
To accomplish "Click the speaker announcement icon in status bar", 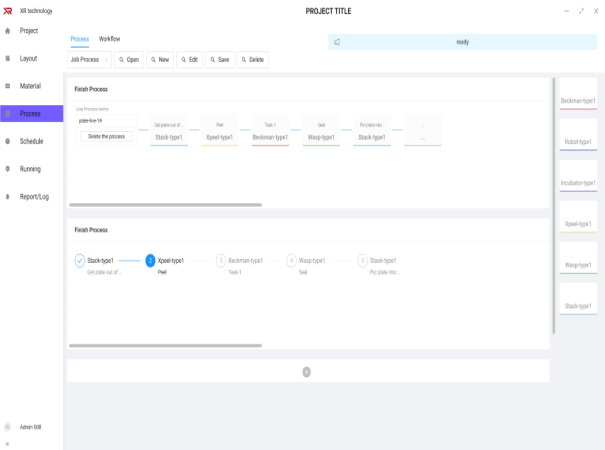I will tap(337, 42).
